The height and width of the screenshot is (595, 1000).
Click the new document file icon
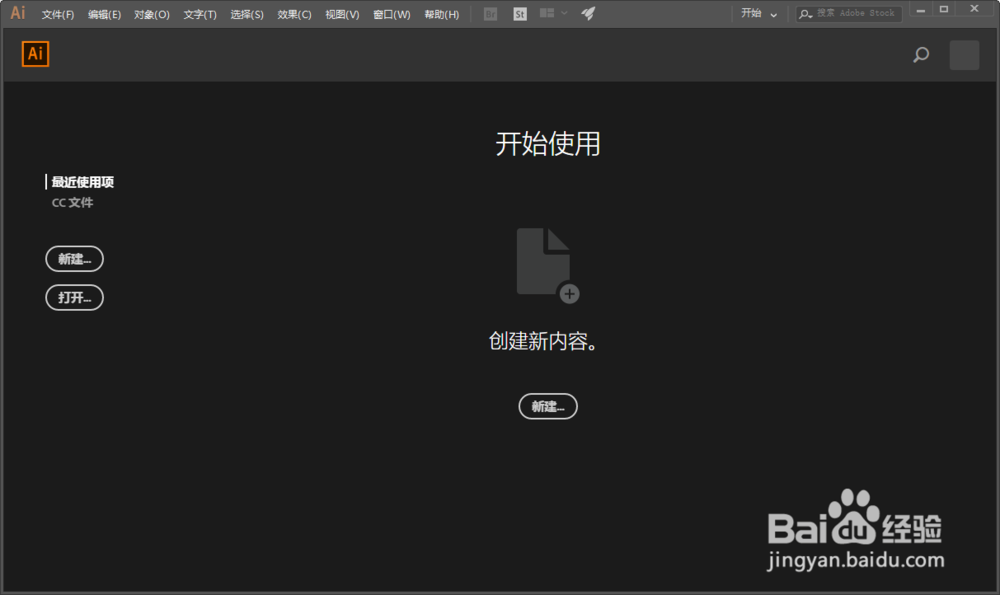(x=547, y=265)
